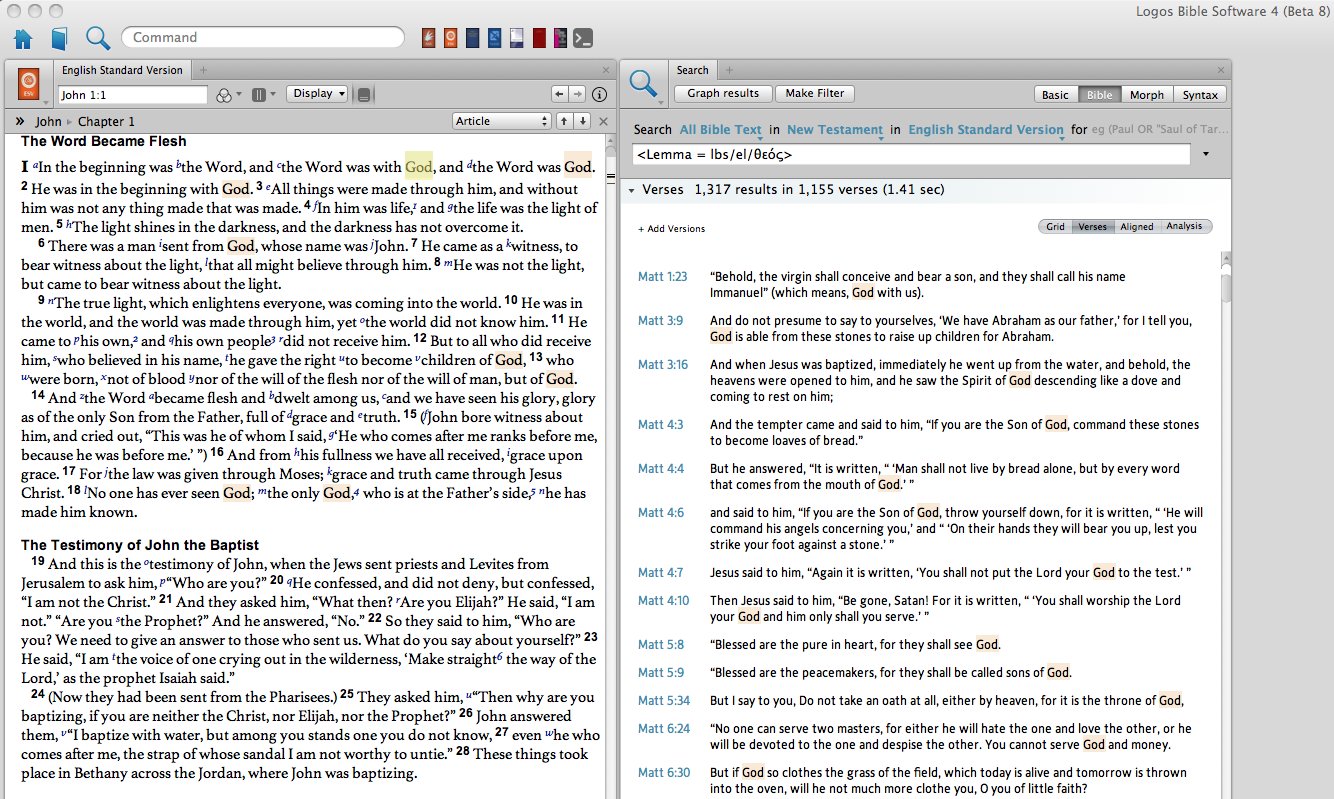Go to the Home page icon
This screenshot has height=799, width=1334.
[23, 39]
